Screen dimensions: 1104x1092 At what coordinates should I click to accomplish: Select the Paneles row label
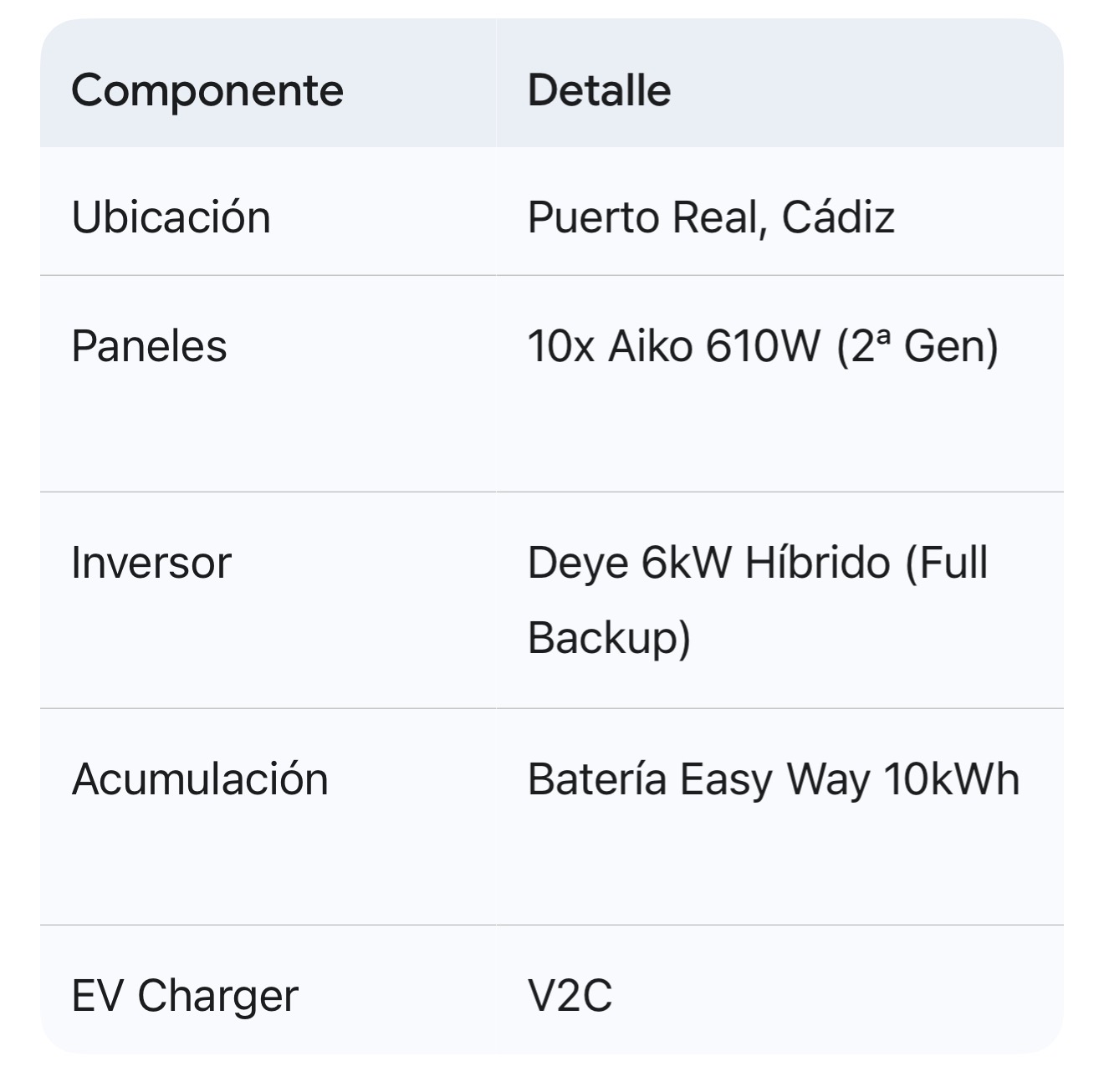pyautogui.click(x=149, y=345)
